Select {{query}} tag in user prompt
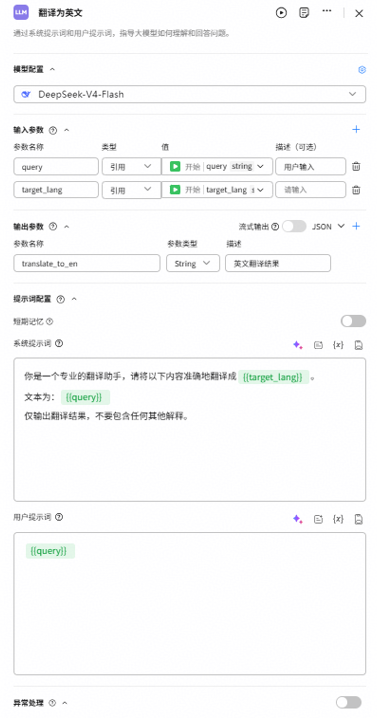Screen dimensions: 377x718 point(50,551)
